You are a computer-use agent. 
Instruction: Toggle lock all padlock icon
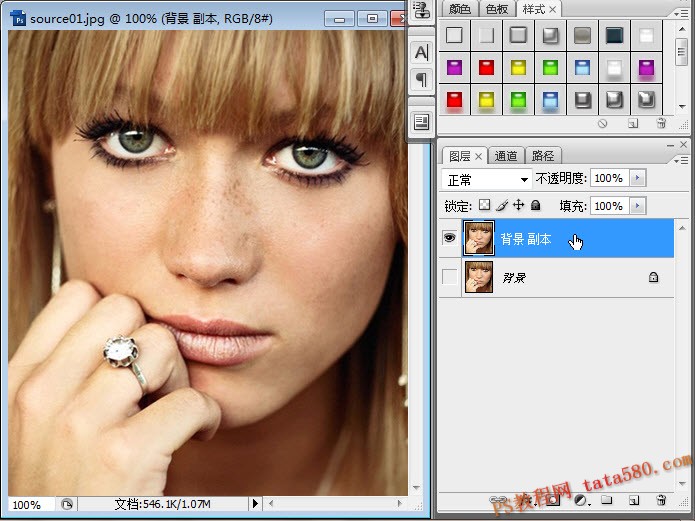point(535,205)
